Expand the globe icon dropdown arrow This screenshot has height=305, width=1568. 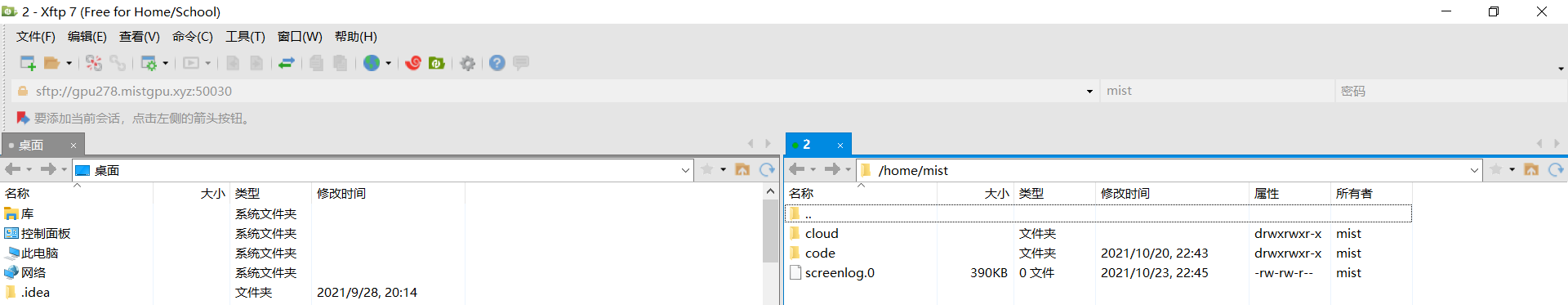pyautogui.click(x=388, y=63)
